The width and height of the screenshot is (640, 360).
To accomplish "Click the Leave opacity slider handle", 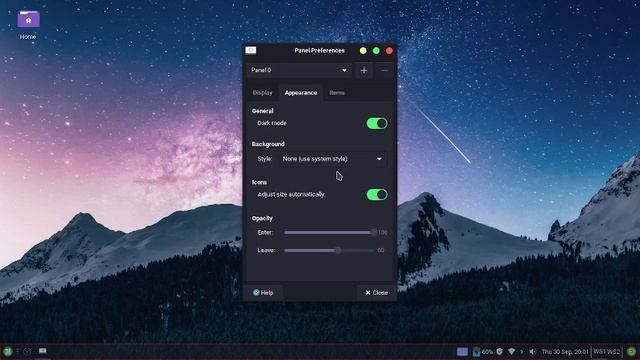I will click(338, 250).
